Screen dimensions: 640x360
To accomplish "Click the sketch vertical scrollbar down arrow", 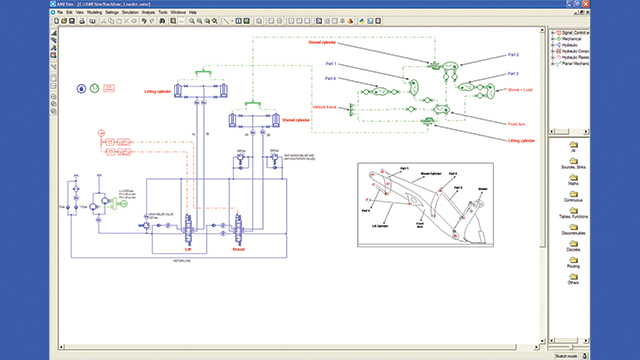I will click(x=542, y=341).
